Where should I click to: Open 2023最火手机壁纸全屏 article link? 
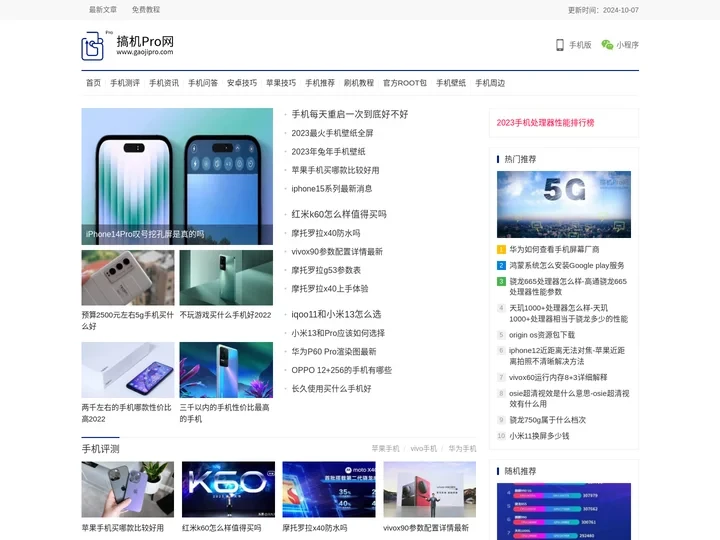[332, 133]
